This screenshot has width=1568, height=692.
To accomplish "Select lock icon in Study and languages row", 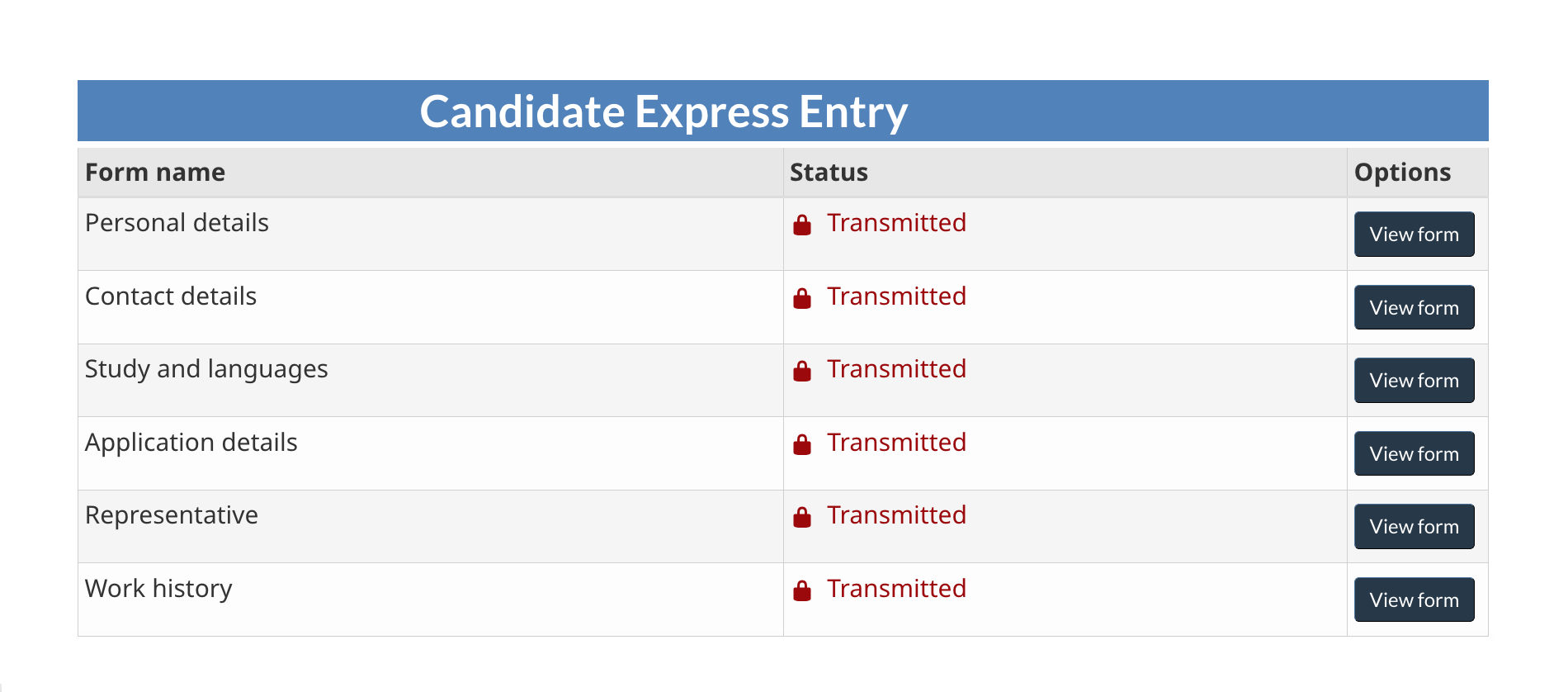I will (802, 371).
